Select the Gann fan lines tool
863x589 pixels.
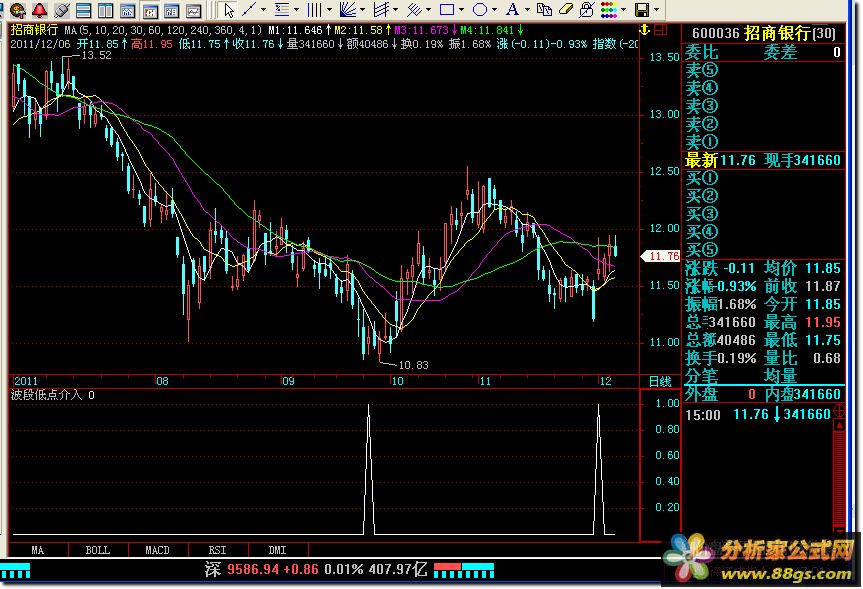tap(348, 9)
